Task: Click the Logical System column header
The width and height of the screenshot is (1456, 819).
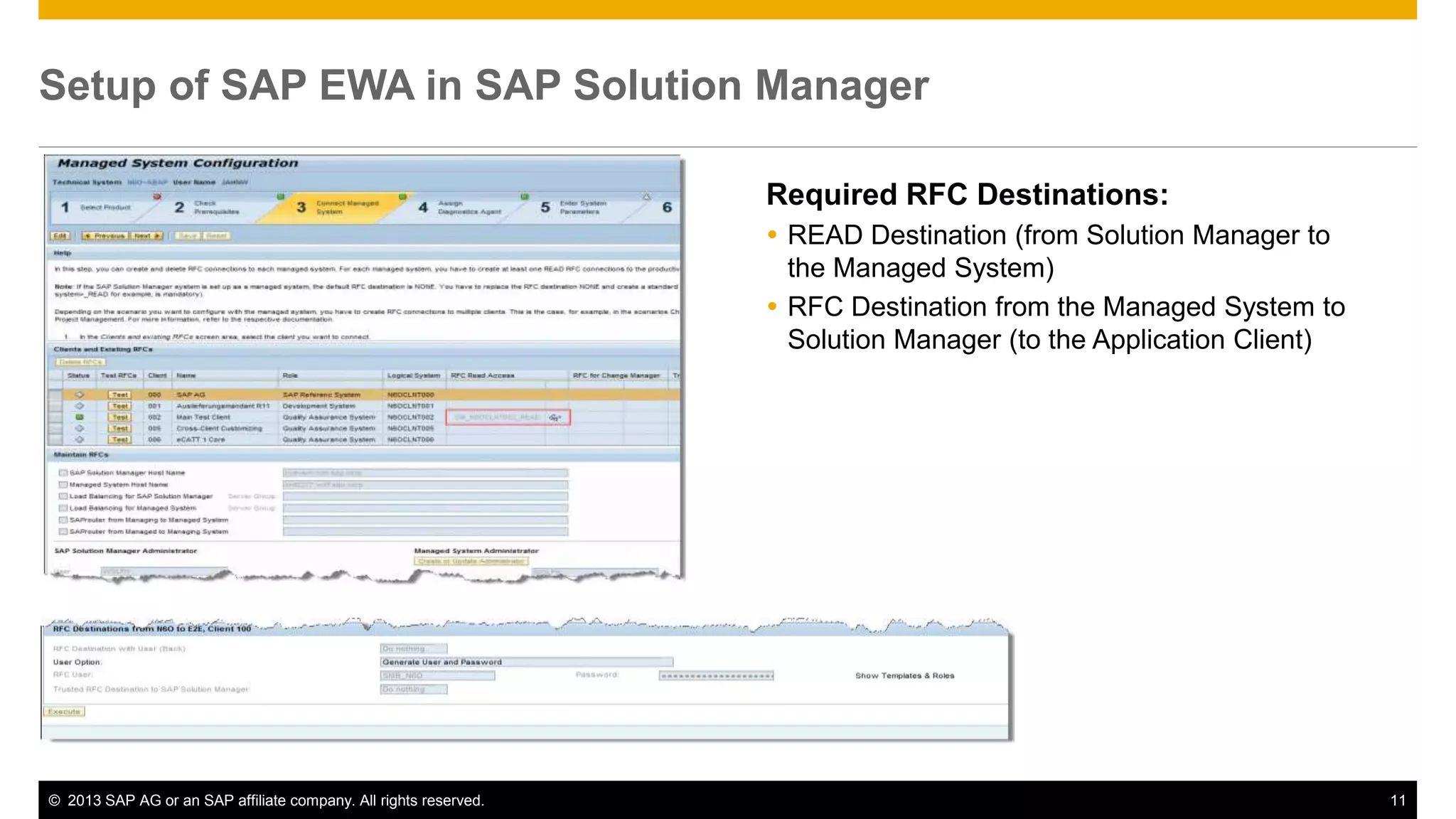Action: click(x=414, y=375)
